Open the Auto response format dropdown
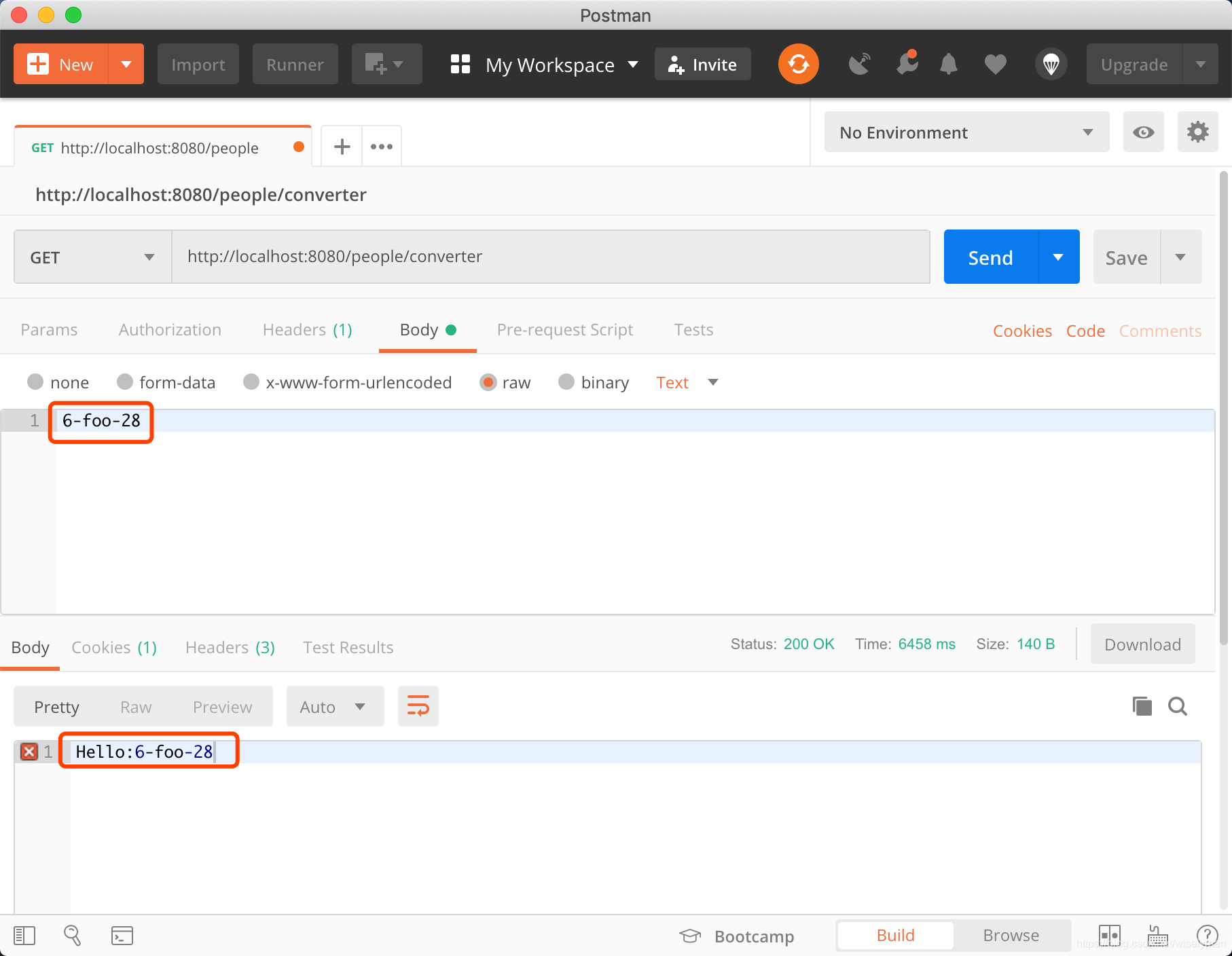Image resolution: width=1232 pixels, height=956 pixels. click(335, 706)
